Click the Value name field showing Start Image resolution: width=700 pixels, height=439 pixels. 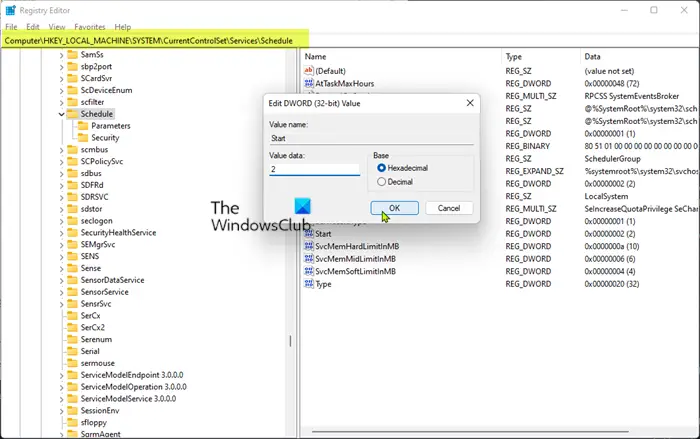[x=371, y=138]
